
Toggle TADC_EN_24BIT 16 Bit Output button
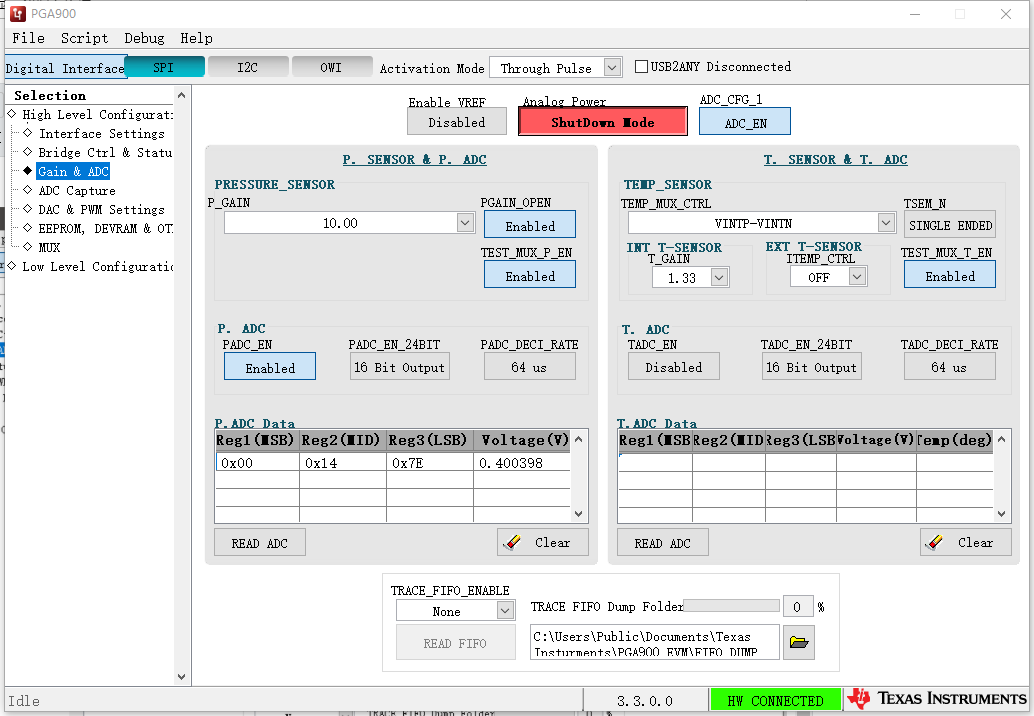pos(811,367)
